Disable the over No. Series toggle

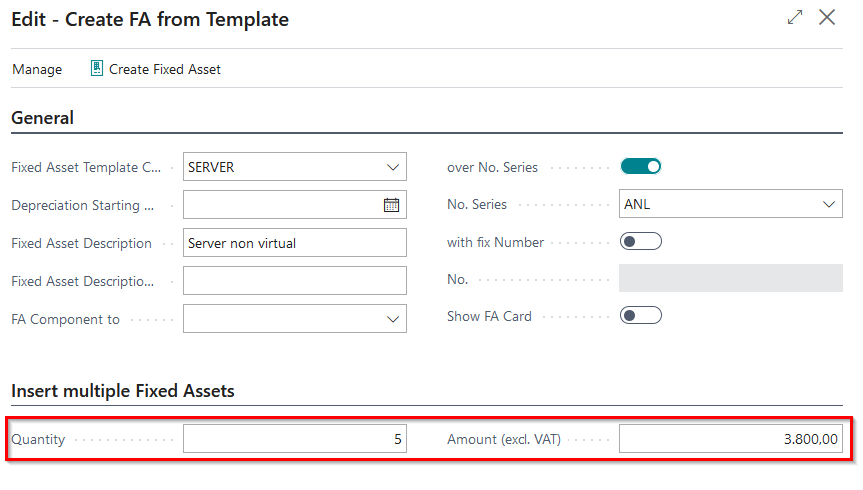point(641,166)
